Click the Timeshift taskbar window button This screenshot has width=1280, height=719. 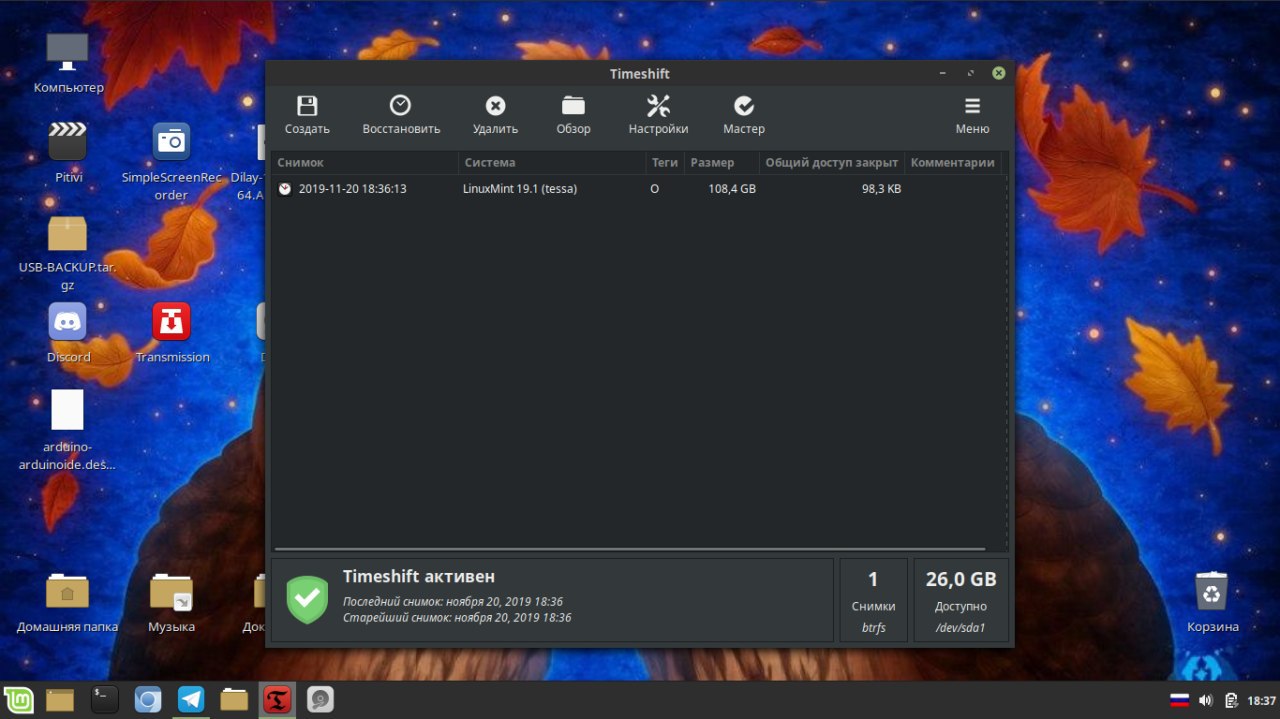pos(277,700)
